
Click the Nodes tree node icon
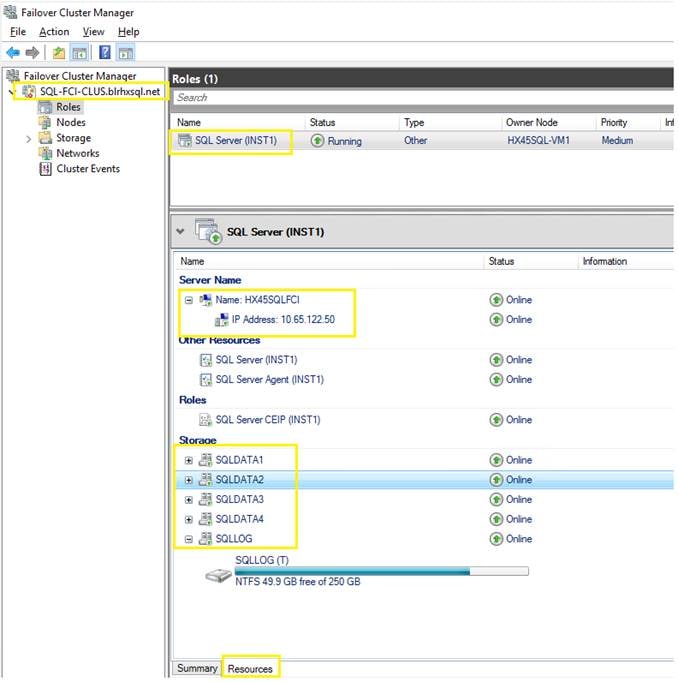coord(45,123)
